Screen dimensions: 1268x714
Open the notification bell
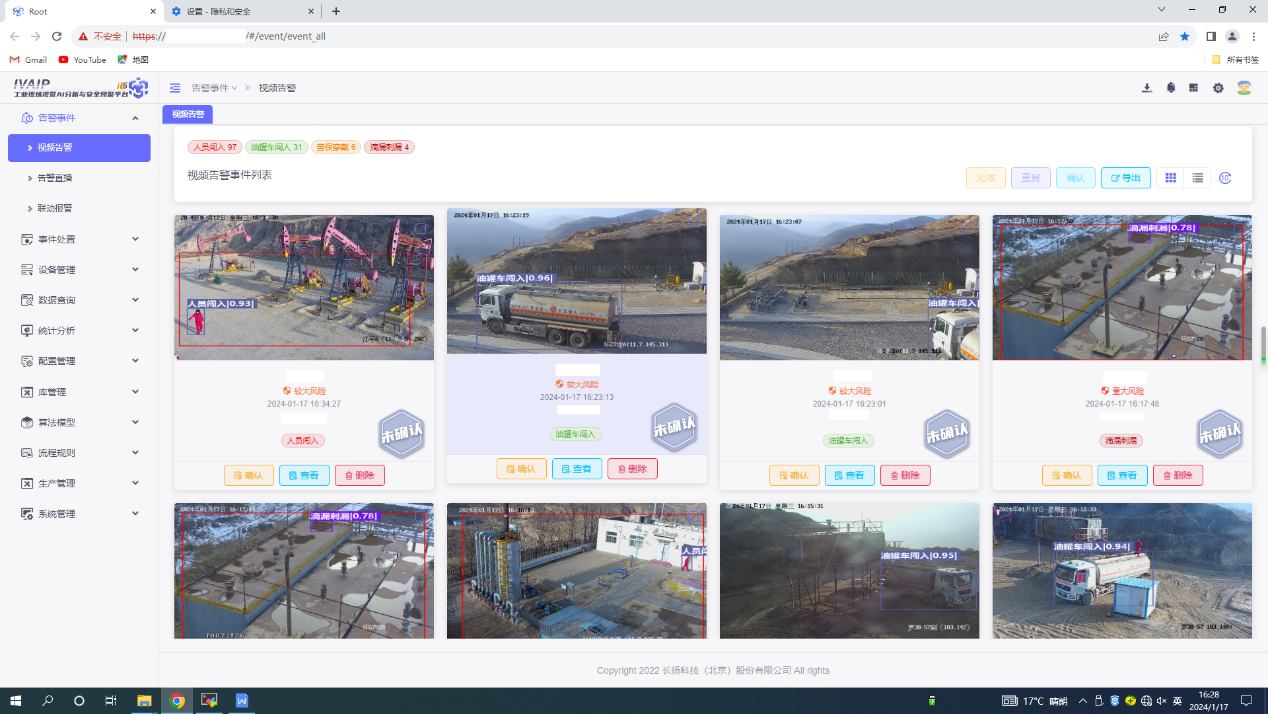pos(1170,88)
